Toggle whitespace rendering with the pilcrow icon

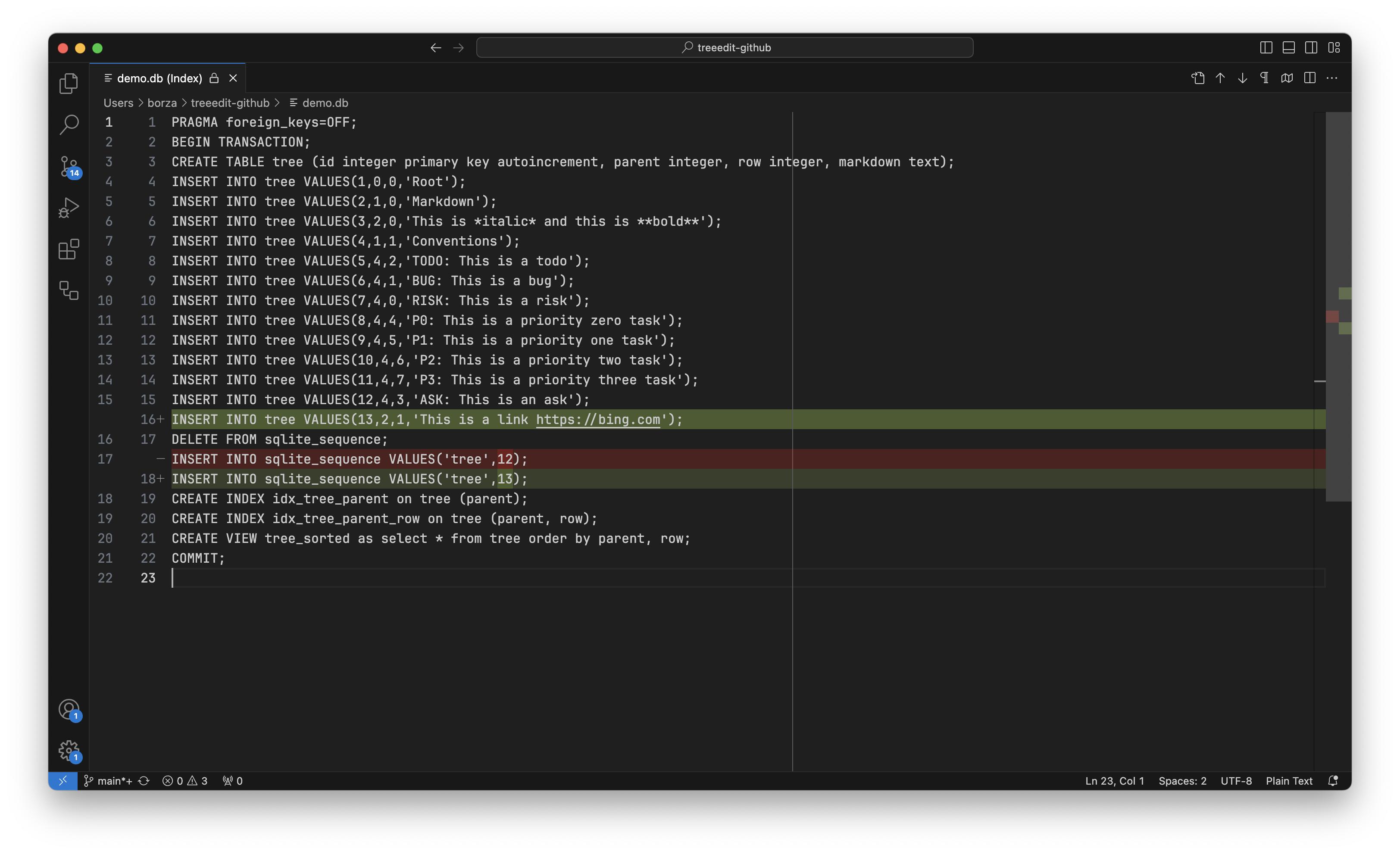tap(1264, 78)
